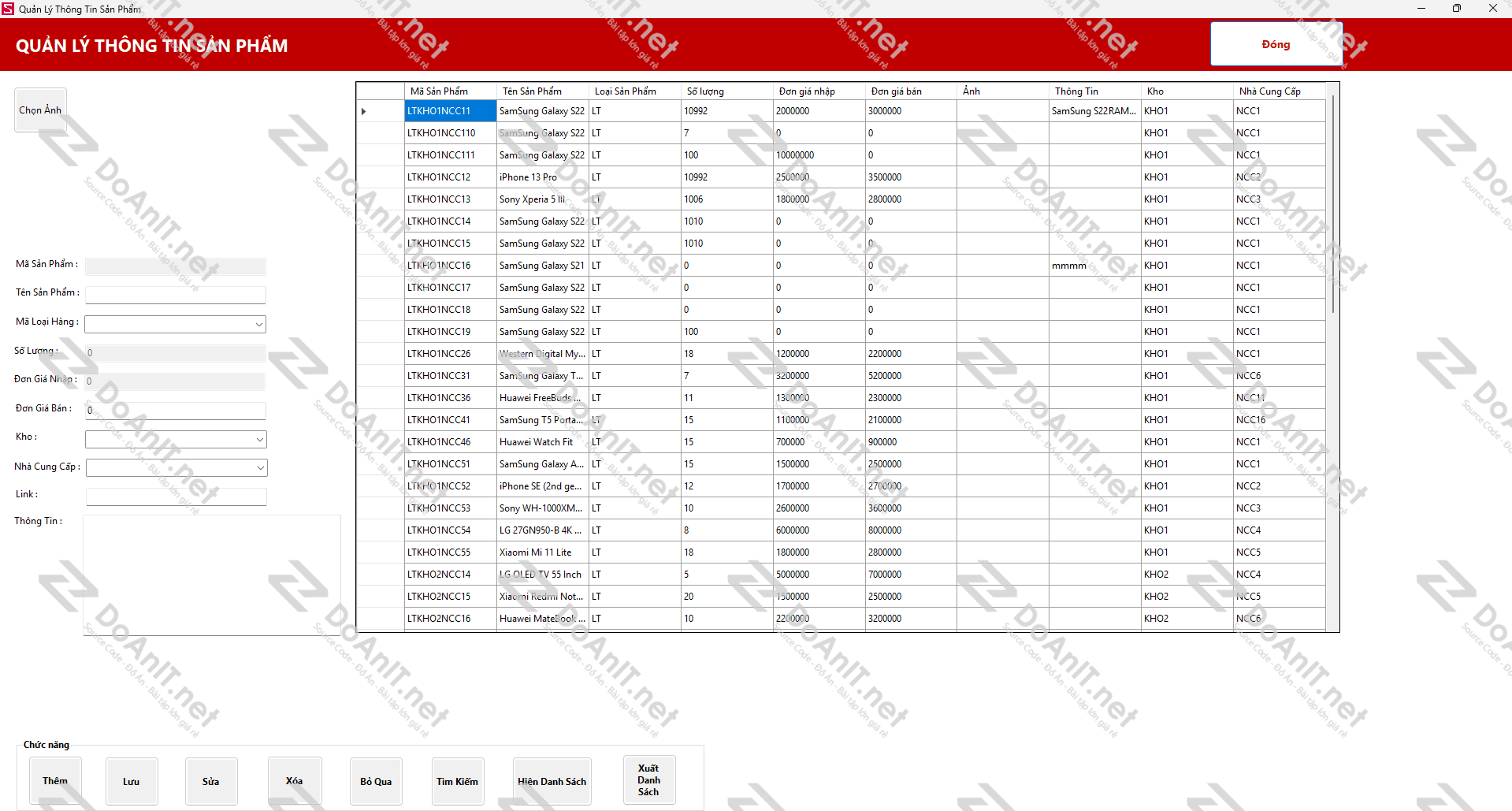Click the Lưu button
Image resolution: width=1512 pixels, height=811 pixels.
pos(132,781)
